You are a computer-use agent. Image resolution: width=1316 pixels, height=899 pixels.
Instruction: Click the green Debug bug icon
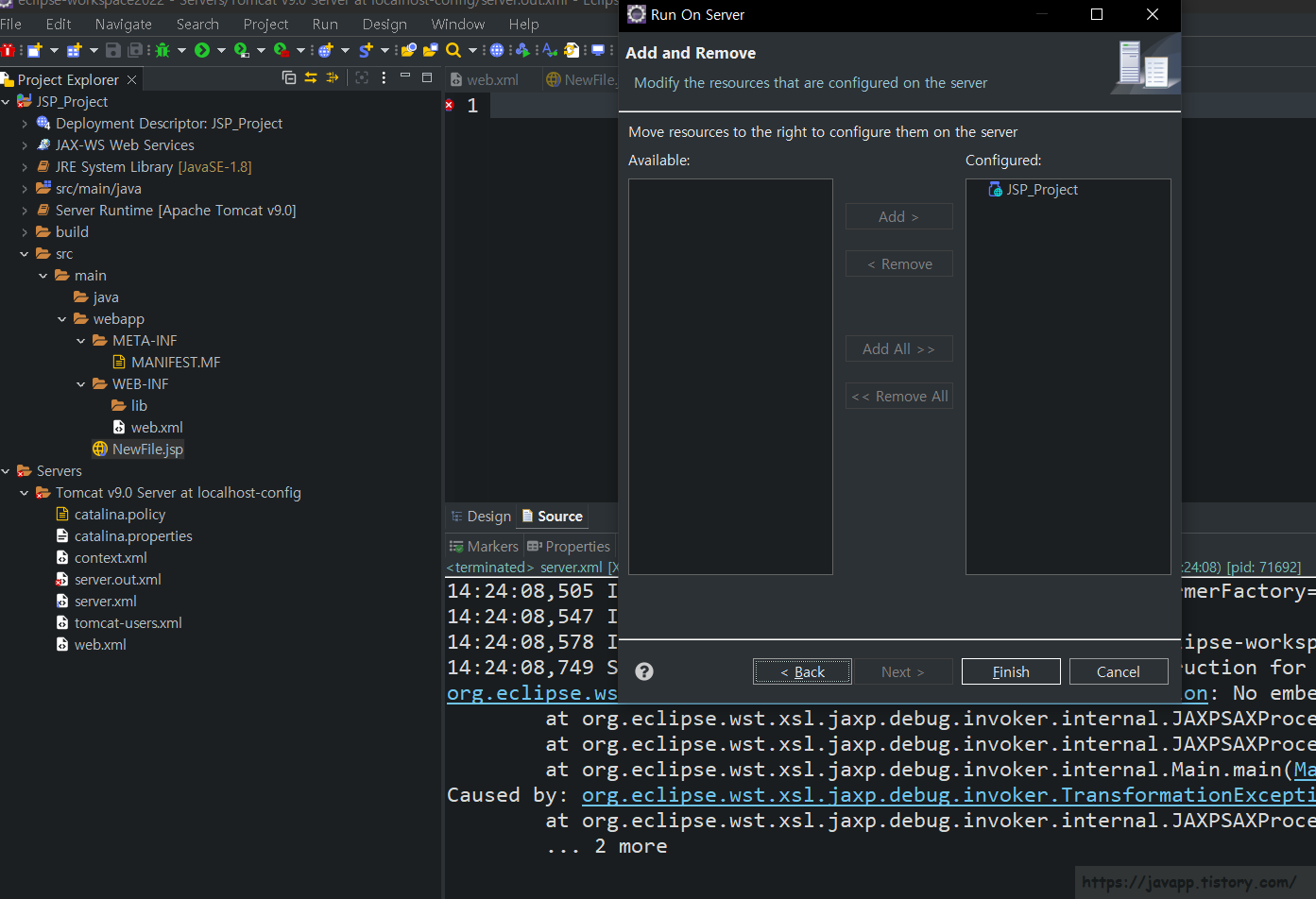[x=162, y=50]
